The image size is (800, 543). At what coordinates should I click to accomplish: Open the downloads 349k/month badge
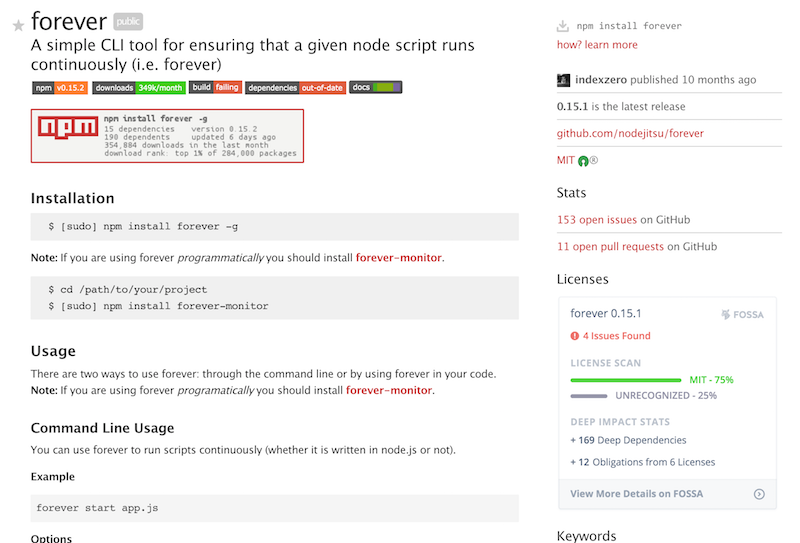click(138, 88)
